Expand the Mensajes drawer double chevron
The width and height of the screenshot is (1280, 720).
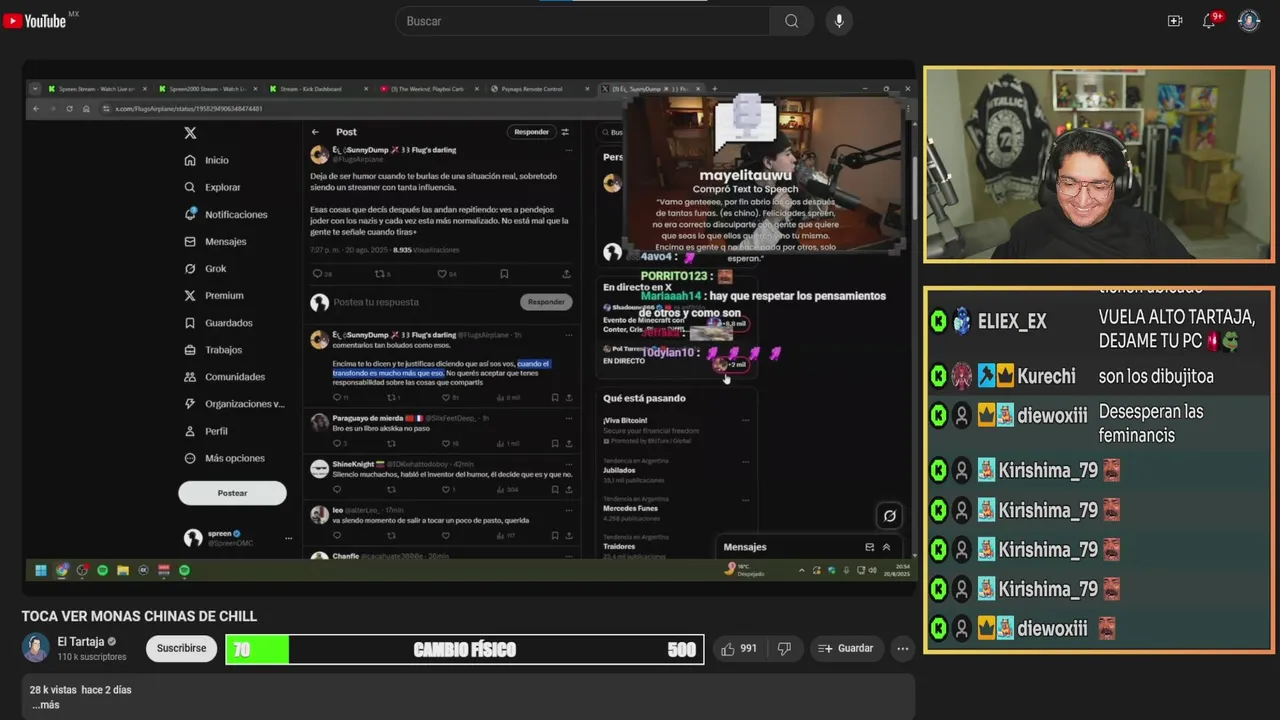click(x=886, y=547)
